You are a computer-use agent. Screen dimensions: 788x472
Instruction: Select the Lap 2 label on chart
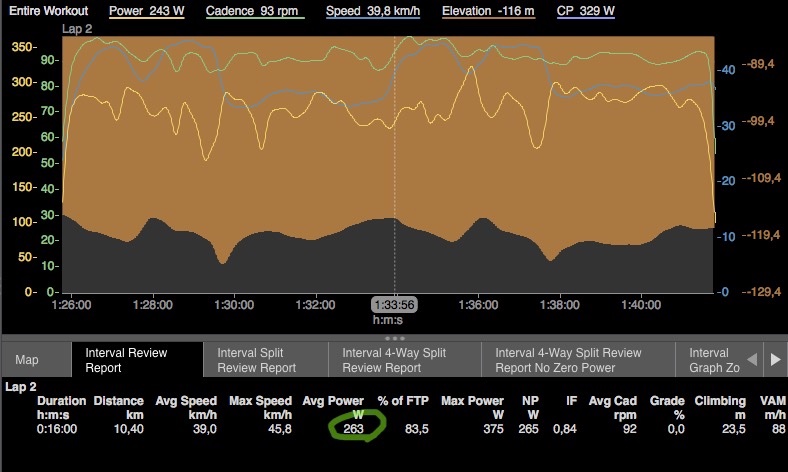tap(77, 30)
